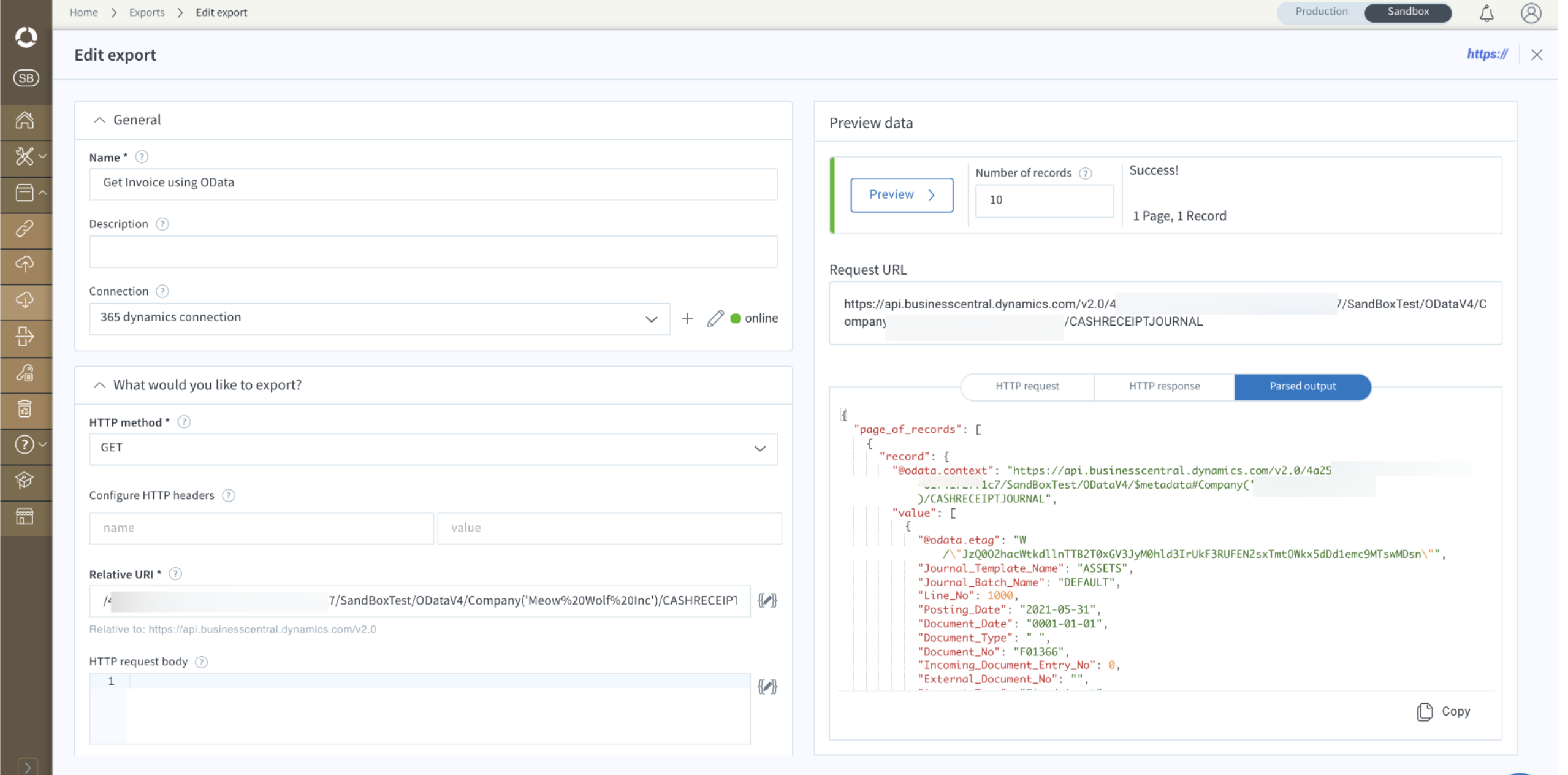Open Exports cloud-download icon in sidebar
This screenshot has height=775, width=1568.
[x=25, y=300]
